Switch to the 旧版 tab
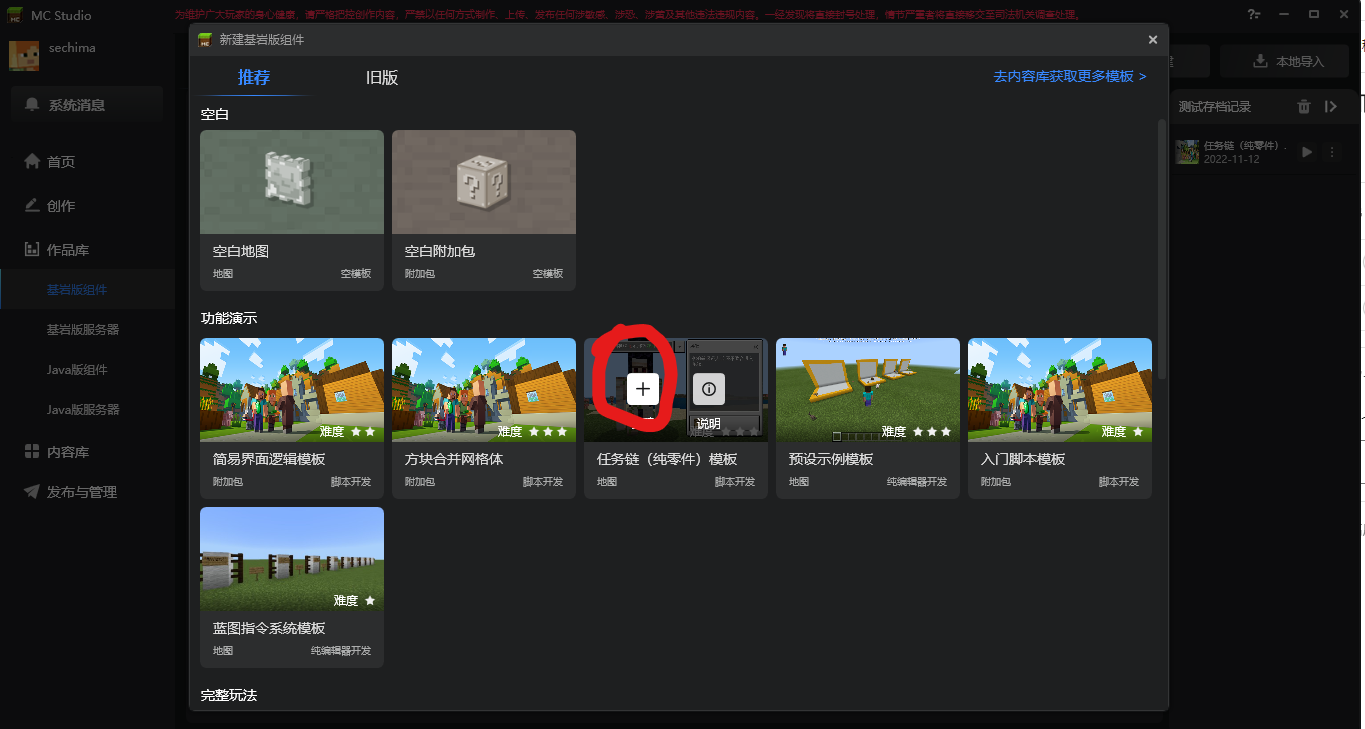The height and width of the screenshot is (729, 1365). coord(382,78)
